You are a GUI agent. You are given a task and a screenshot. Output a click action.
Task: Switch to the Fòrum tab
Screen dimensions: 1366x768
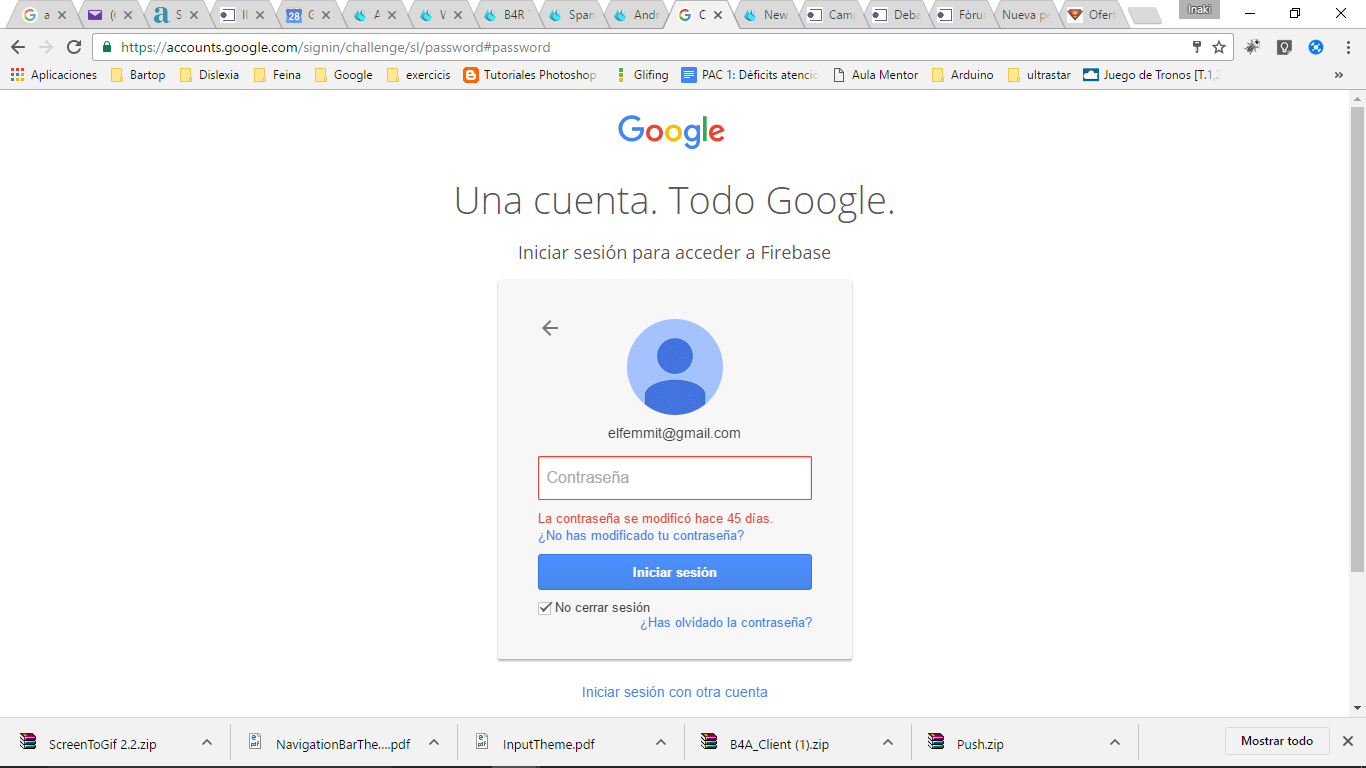964,15
